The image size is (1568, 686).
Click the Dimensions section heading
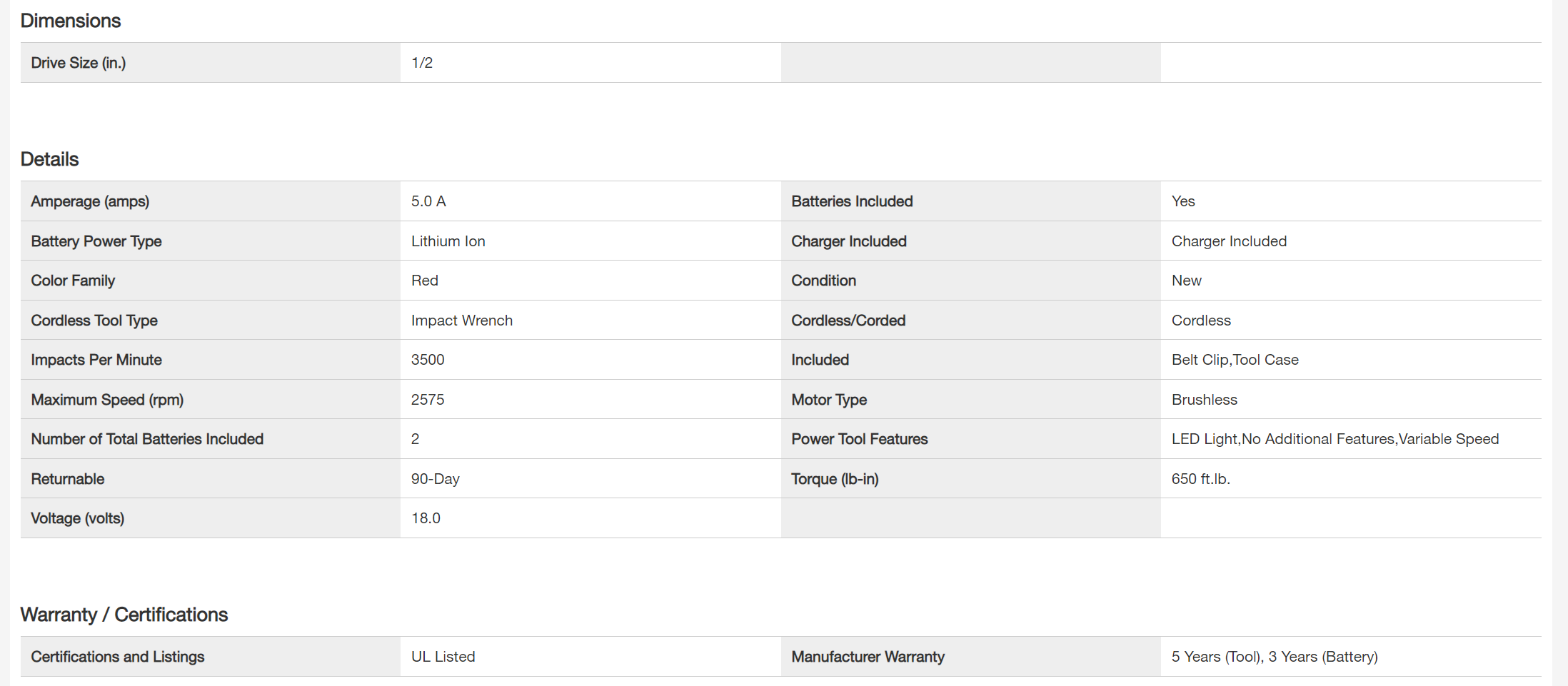tap(70, 21)
